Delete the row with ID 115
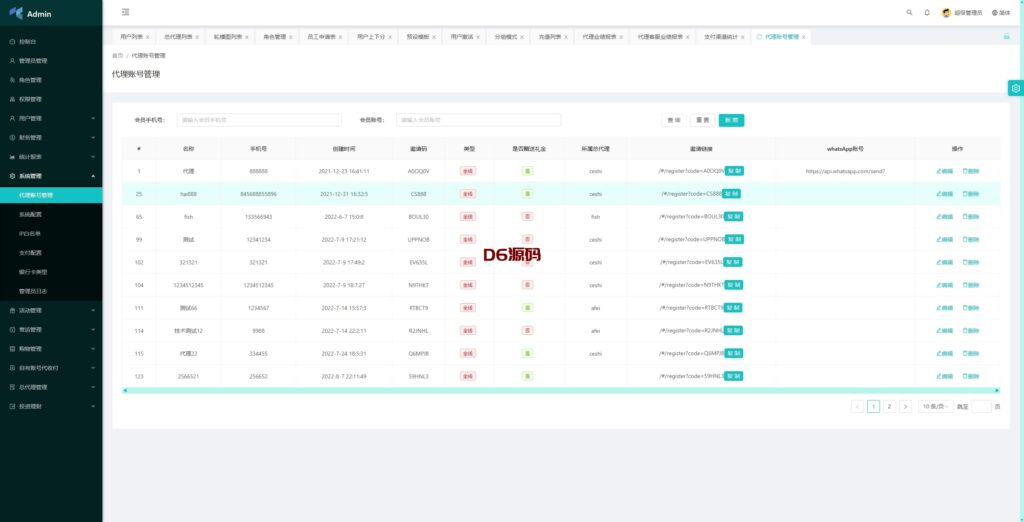The image size is (1024, 522). click(971, 353)
